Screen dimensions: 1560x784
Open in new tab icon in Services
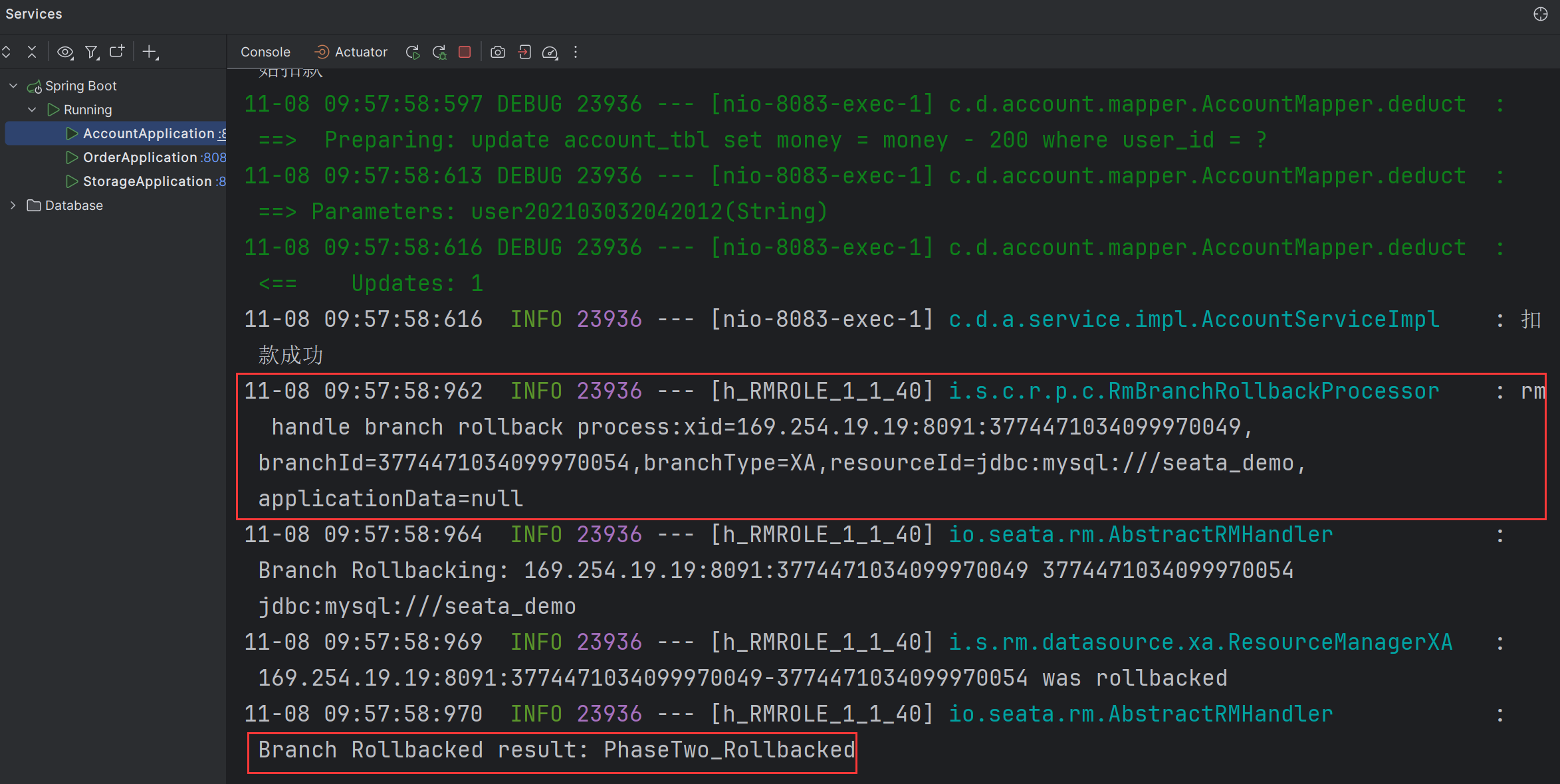coord(117,52)
